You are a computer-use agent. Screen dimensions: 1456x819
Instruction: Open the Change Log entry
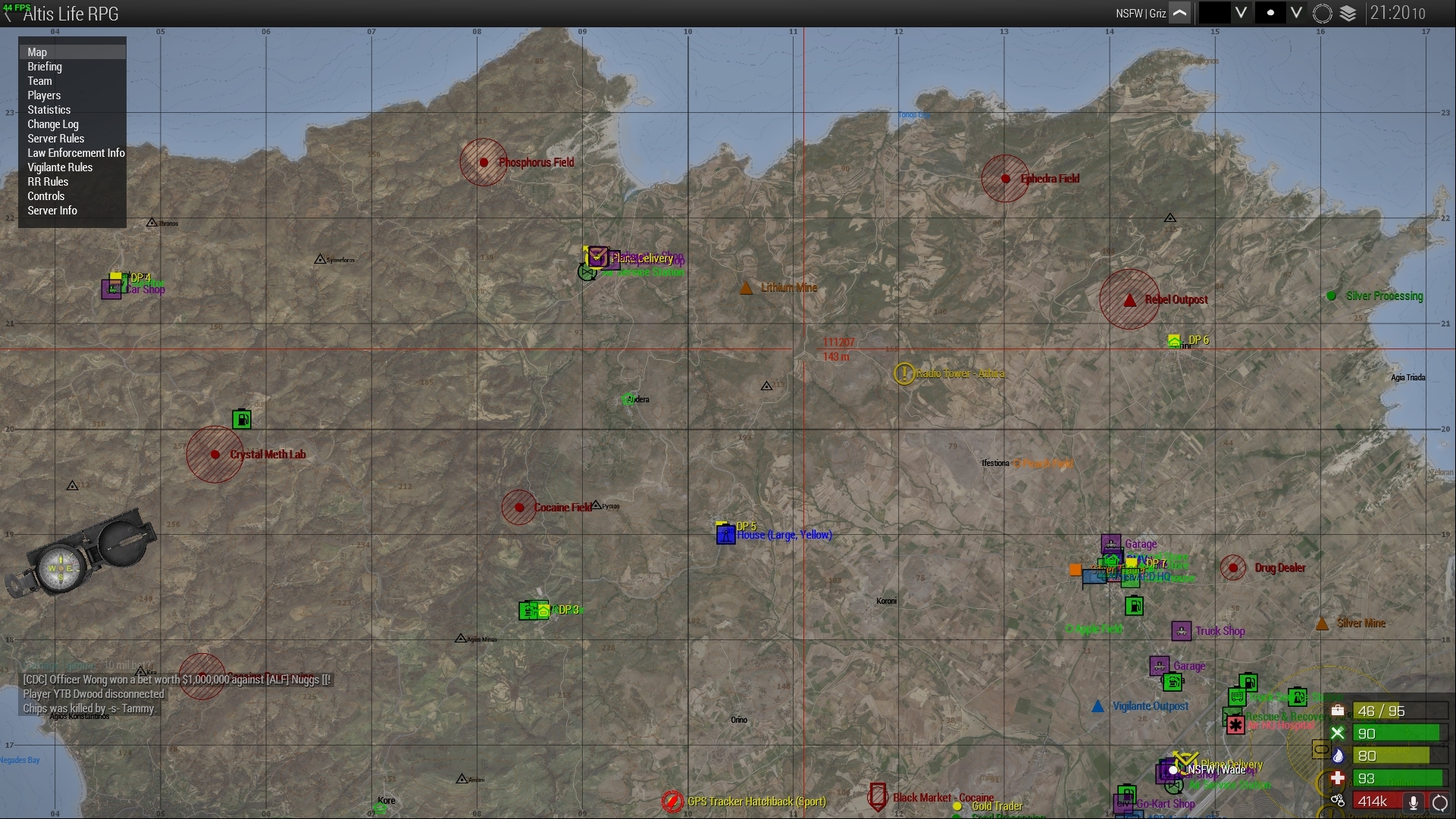click(53, 124)
